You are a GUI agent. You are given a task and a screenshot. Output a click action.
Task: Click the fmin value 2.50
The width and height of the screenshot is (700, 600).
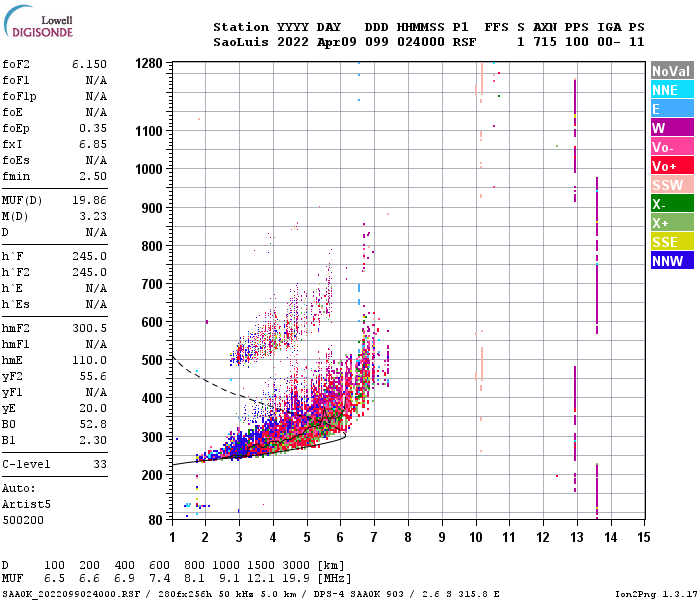click(93, 176)
